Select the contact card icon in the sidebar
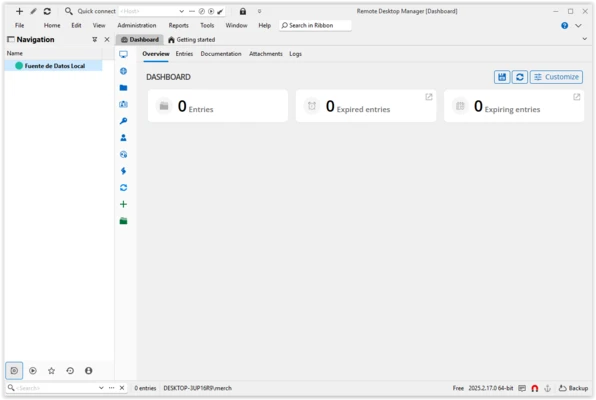This screenshot has height=400, width=596. (x=124, y=104)
